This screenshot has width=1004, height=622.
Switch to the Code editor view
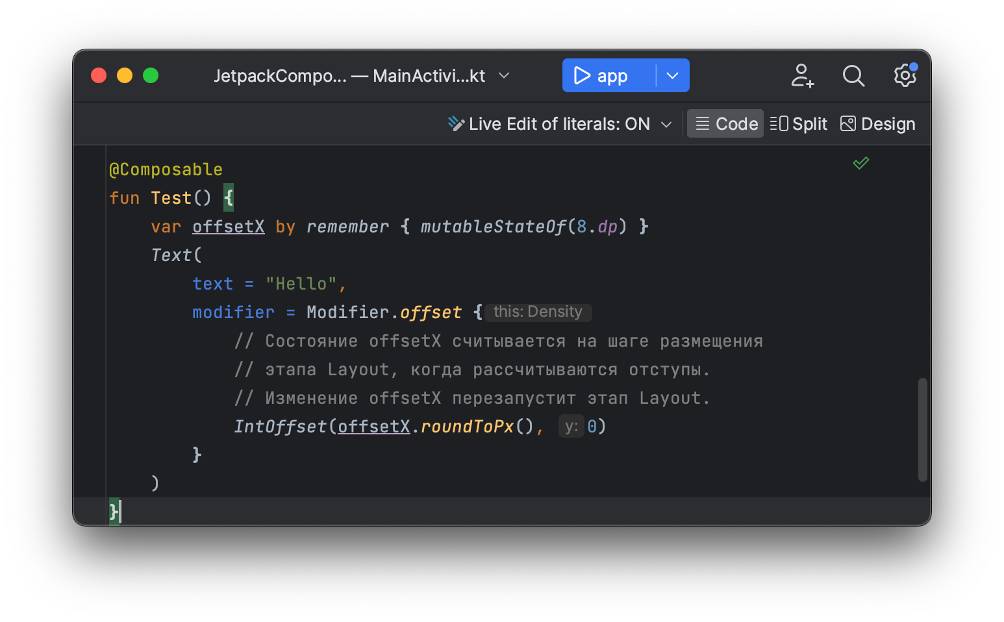coord(726,124)
